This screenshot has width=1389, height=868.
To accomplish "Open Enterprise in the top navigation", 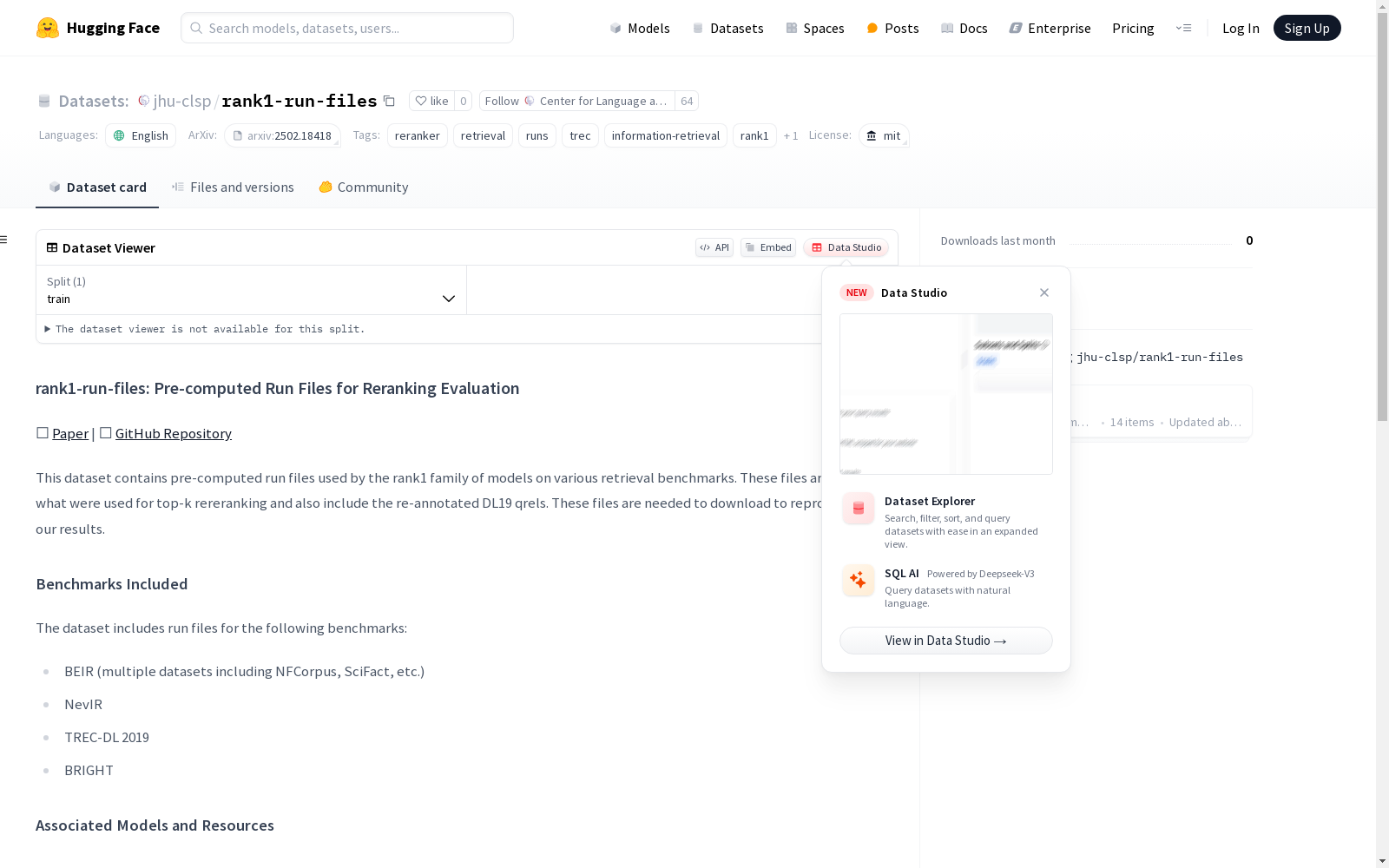I will (x=1050, y=28).
